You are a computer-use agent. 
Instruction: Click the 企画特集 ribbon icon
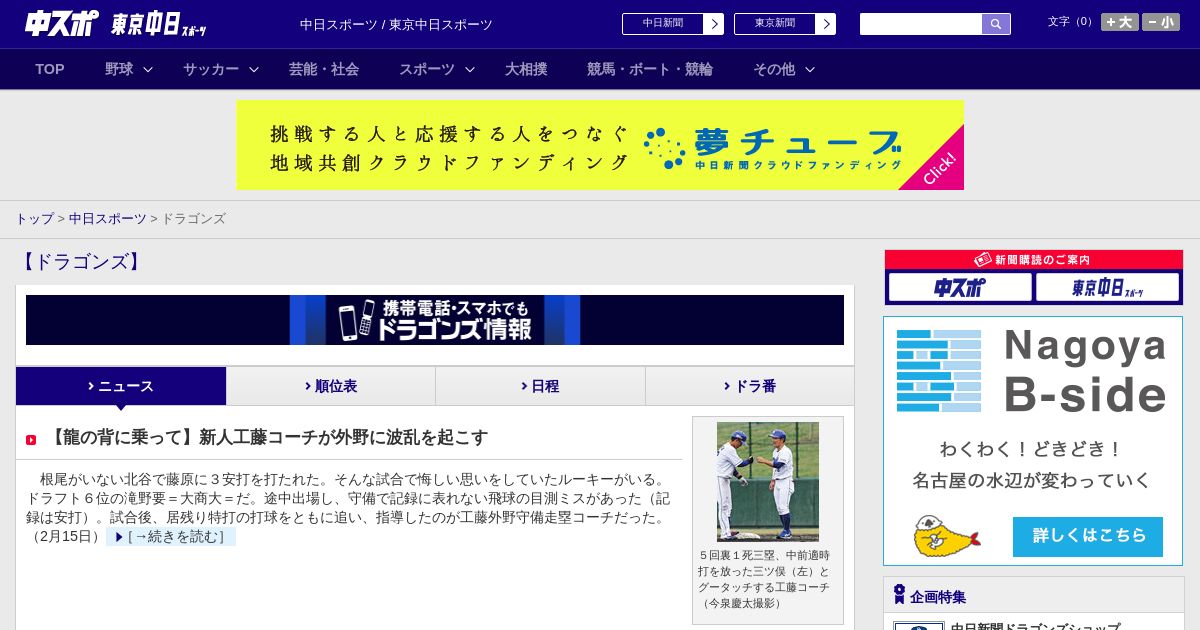(899, 595)
